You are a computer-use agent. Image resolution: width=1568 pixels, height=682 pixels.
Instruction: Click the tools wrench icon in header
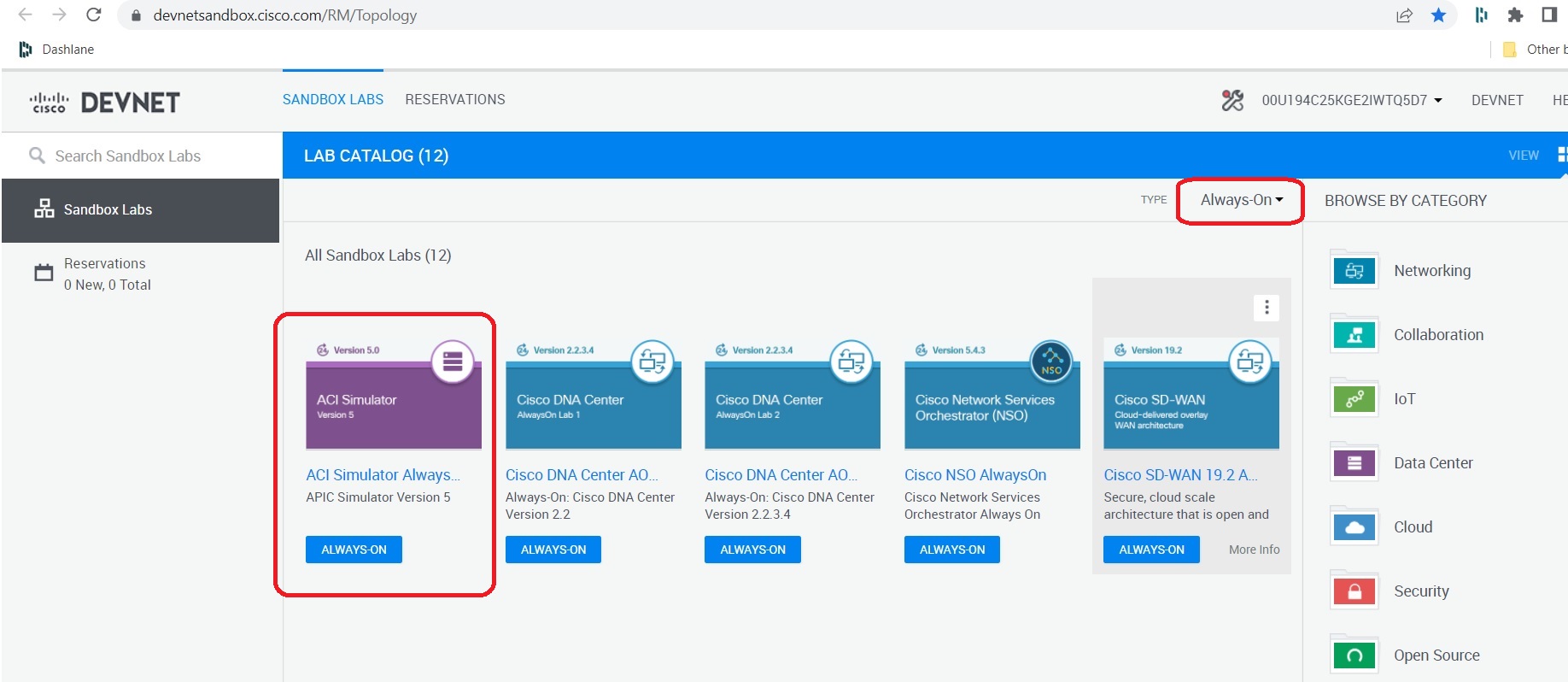[1232, 101]
